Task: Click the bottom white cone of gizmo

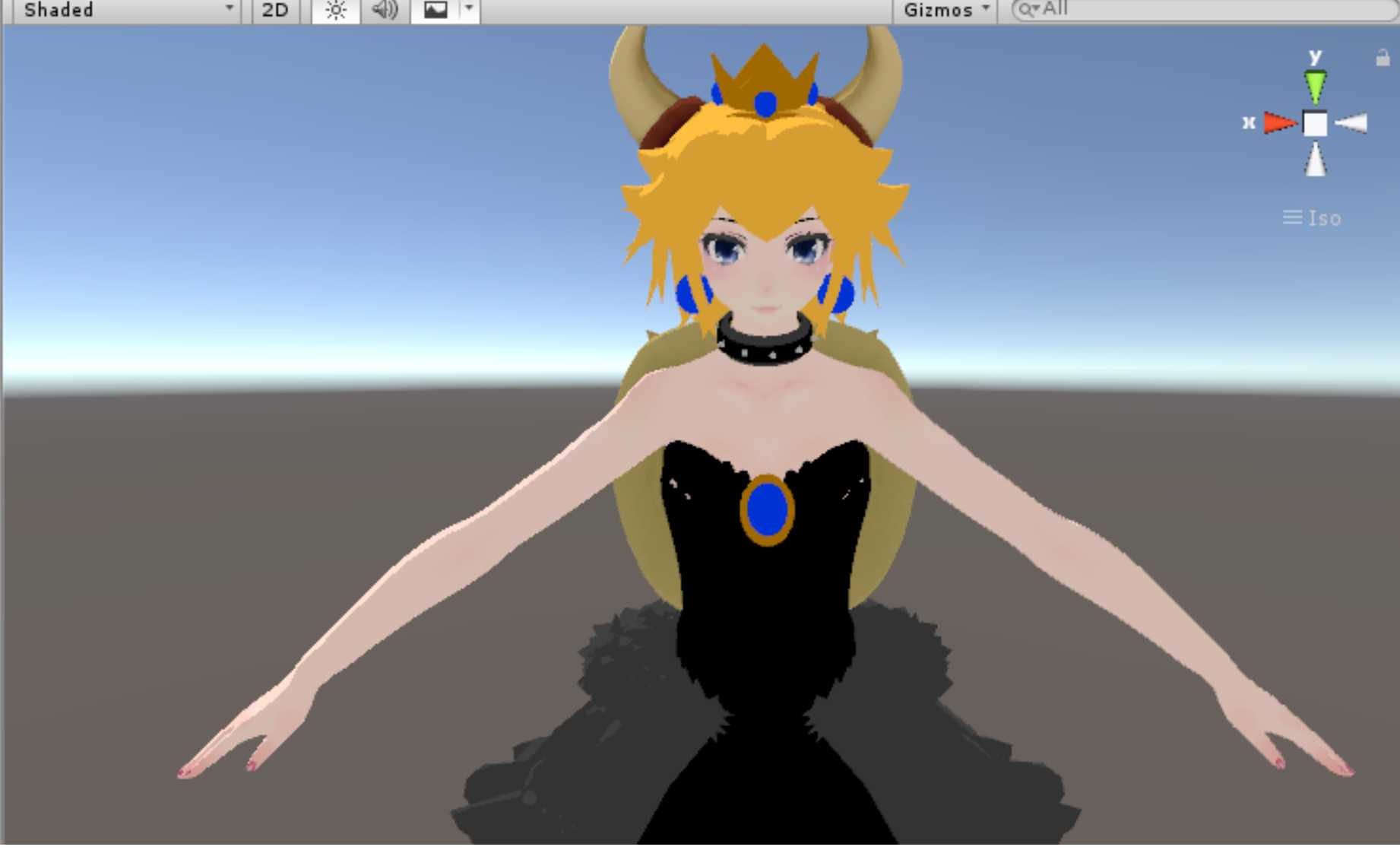Action: [1315, 160]
